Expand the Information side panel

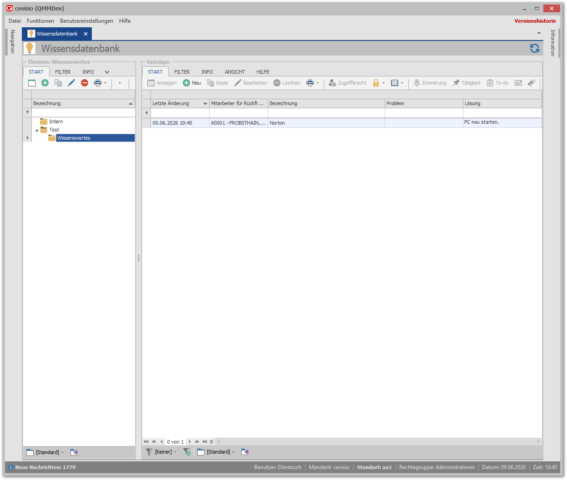(x=553, y=43)
